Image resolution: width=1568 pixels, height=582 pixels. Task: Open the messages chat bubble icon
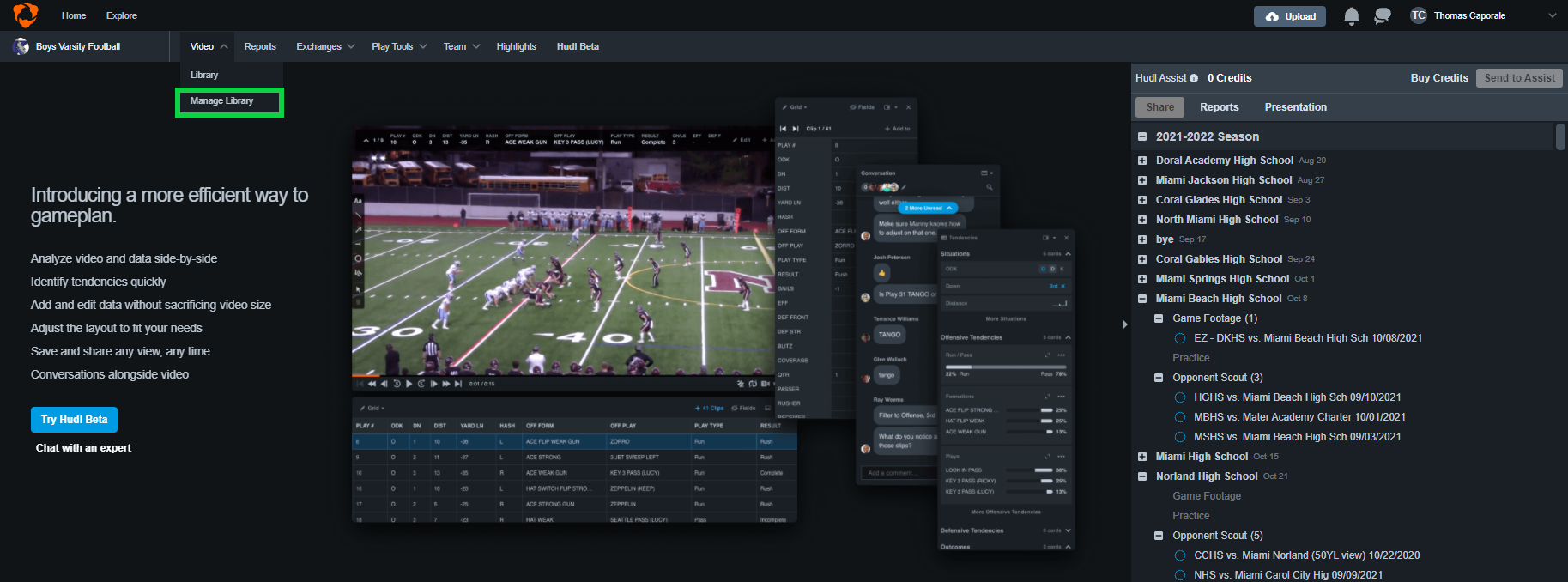point(1383,15)
